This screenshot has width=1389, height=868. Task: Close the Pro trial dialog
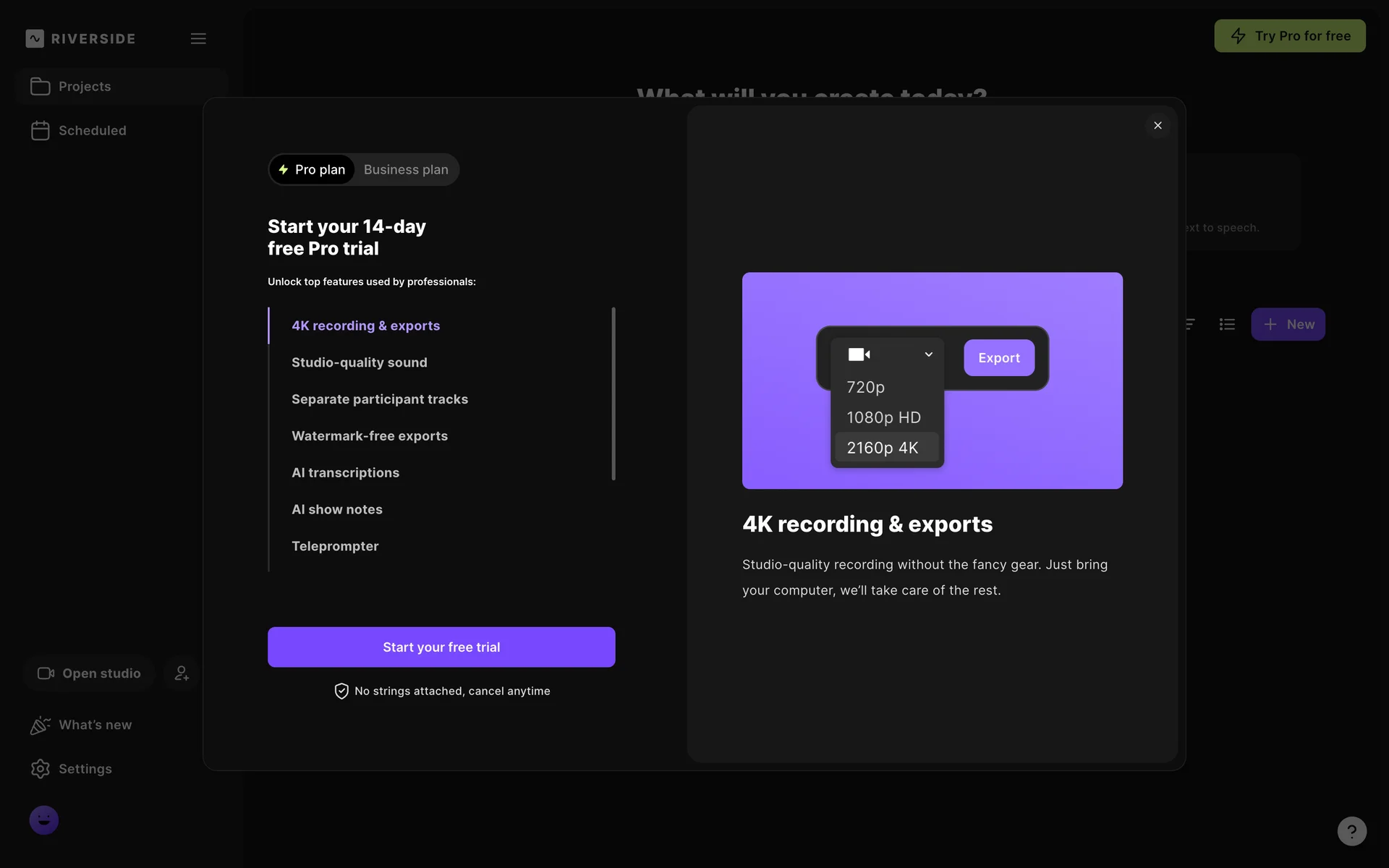click(1157, 125)
